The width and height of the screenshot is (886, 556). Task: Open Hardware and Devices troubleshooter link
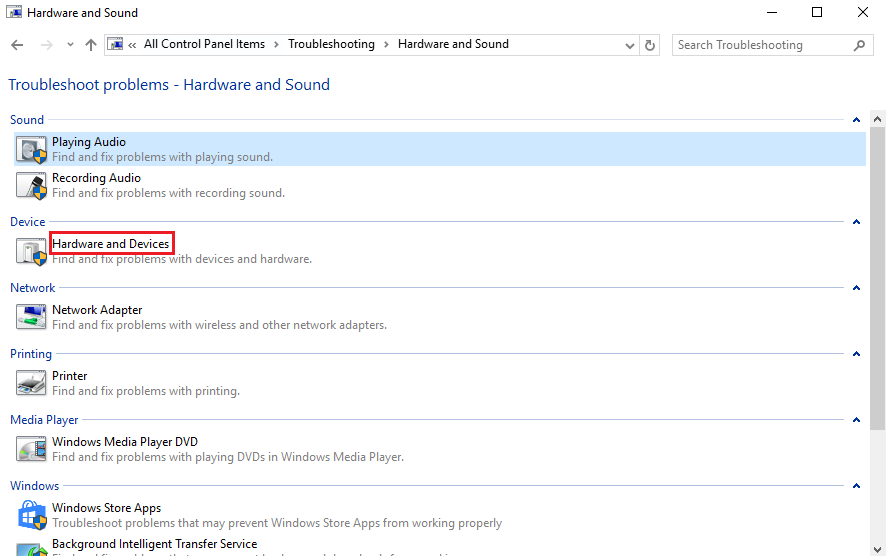[x=111, y=244]
